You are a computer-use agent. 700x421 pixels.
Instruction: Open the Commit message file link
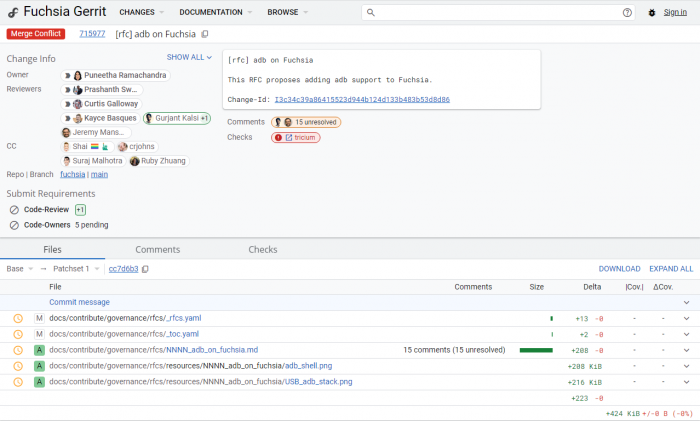pyautogui.click(x=79, y=302)
